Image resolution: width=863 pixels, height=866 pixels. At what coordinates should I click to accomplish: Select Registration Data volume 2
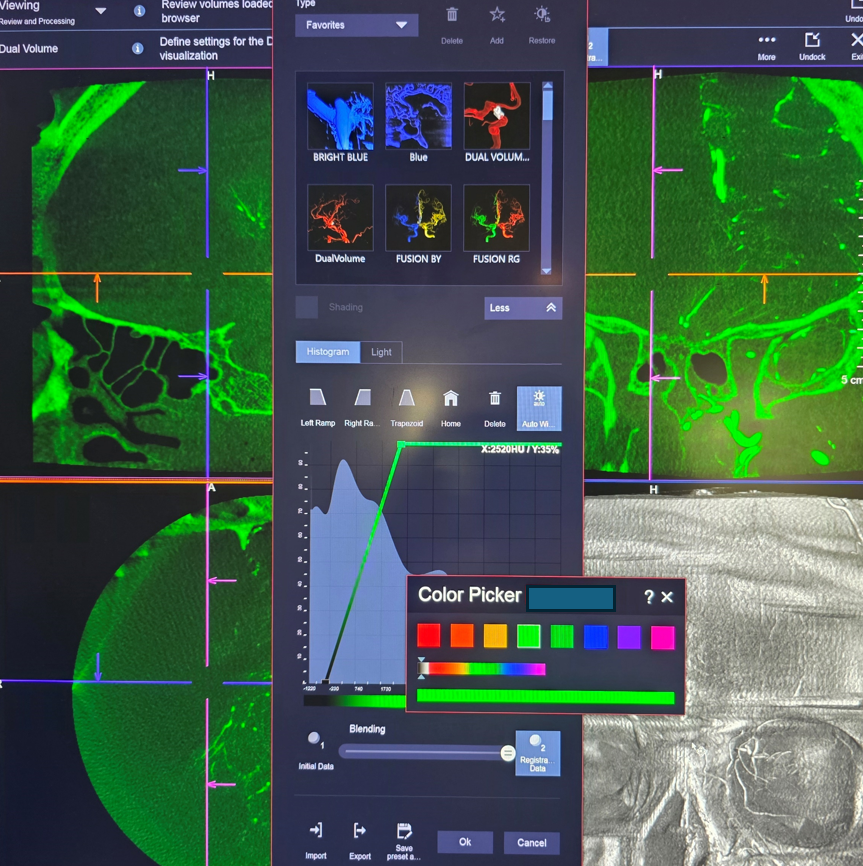pos(538,752)
